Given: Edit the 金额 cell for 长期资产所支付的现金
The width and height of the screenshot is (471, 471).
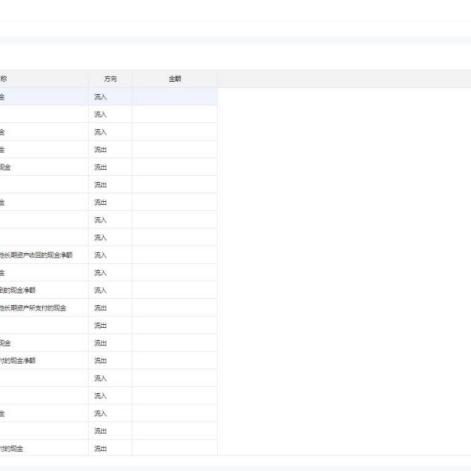Looking at the screenshot, I should pyautogui.click(x=175, y=308).
